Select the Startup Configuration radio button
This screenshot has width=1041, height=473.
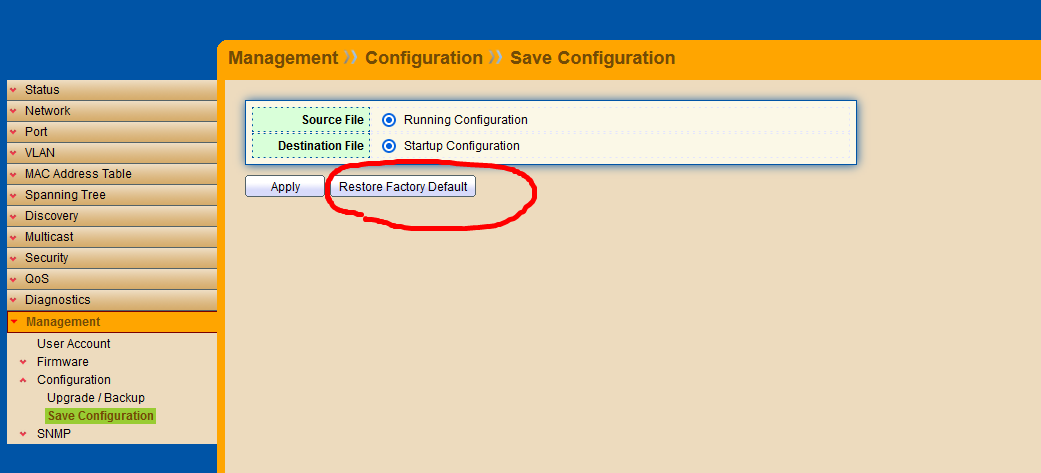[389, 146]
